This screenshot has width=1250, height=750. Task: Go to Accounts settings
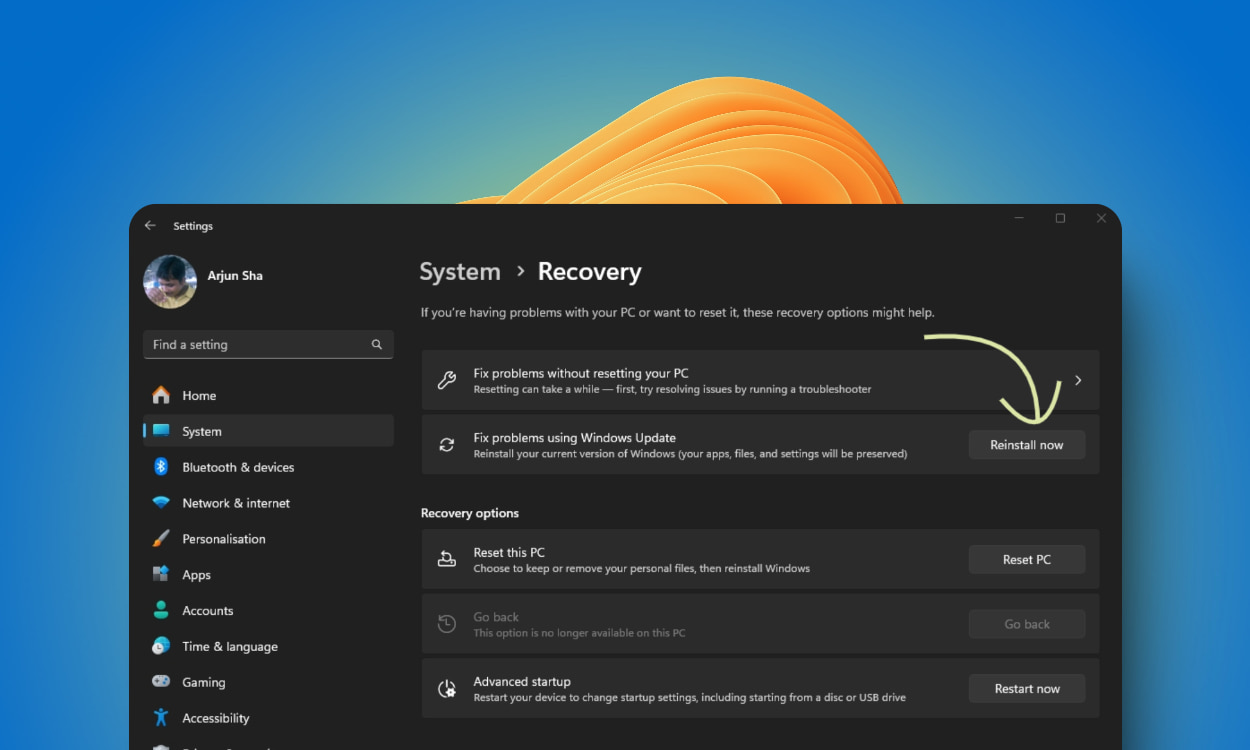pos(268,610)
